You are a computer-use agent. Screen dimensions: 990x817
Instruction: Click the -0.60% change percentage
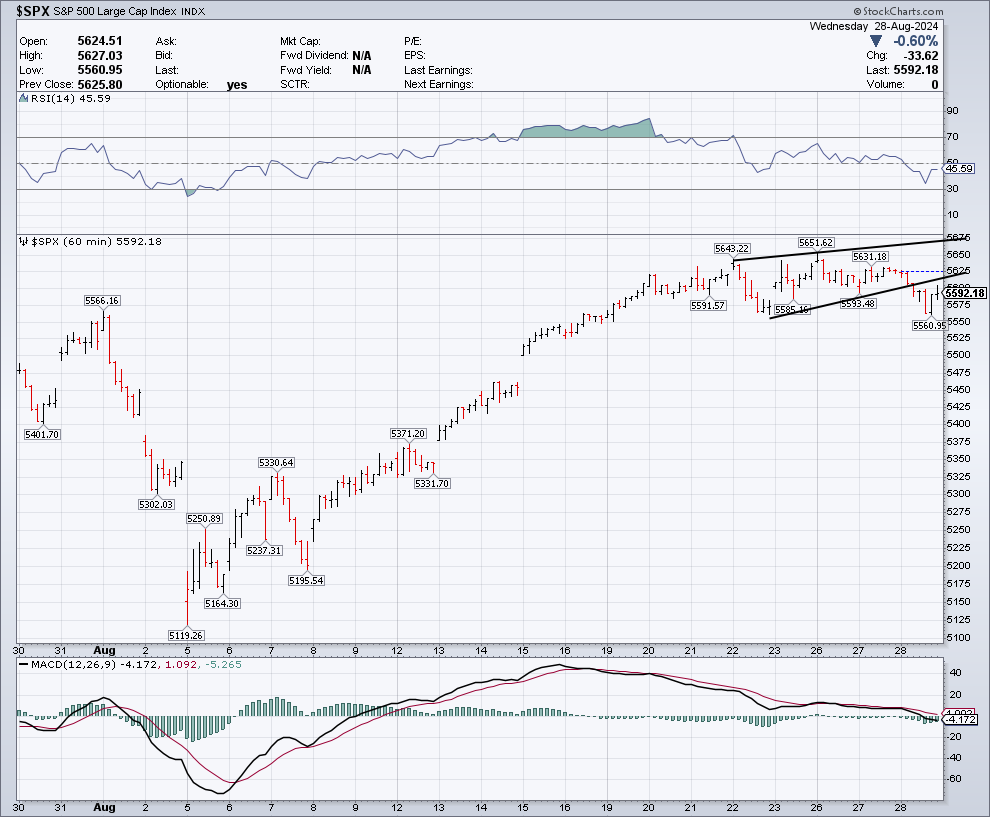pyautogui.click(x=915, y=41)
